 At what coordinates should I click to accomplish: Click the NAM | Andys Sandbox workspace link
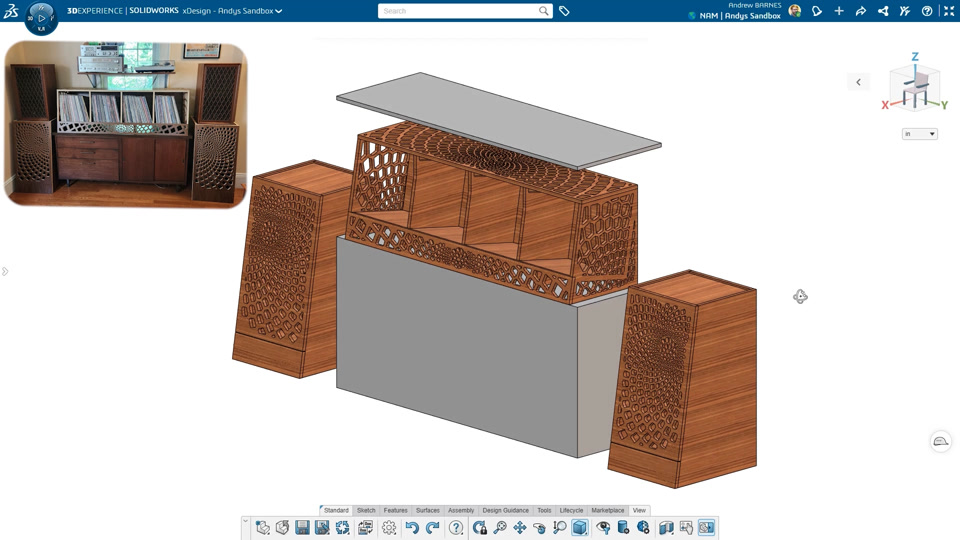pyautogui.click(x=739, y=16)
